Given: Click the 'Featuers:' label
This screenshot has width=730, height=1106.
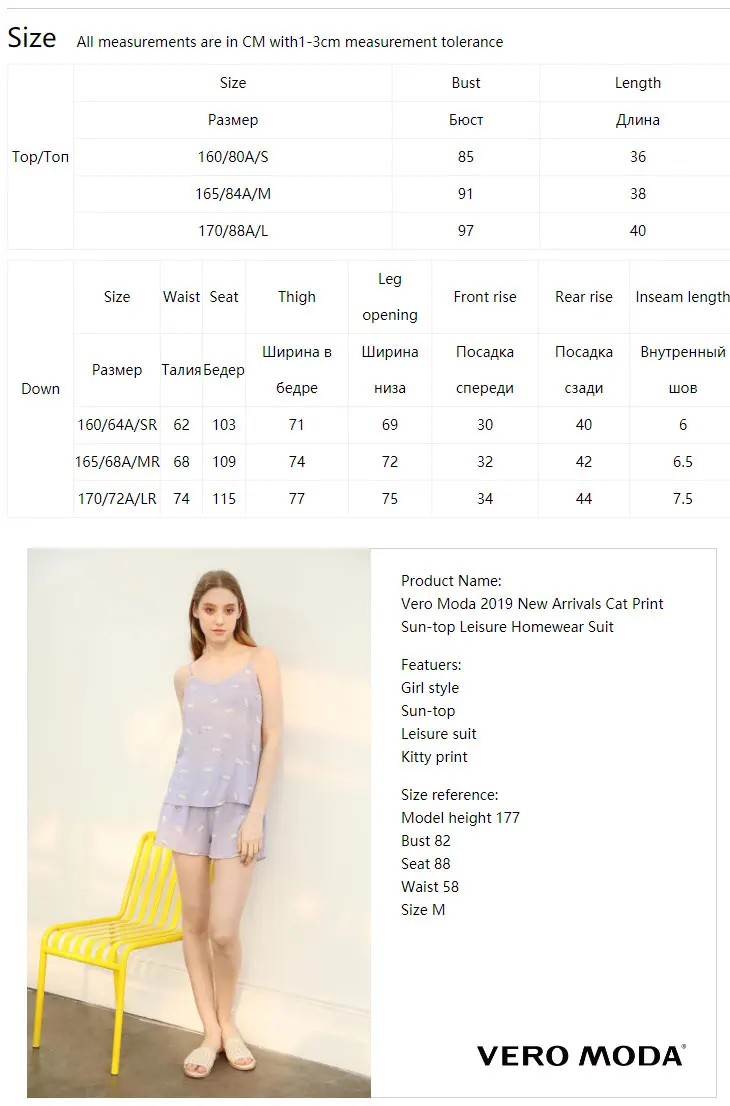Looking at the screenshot, I should [431, 664].
